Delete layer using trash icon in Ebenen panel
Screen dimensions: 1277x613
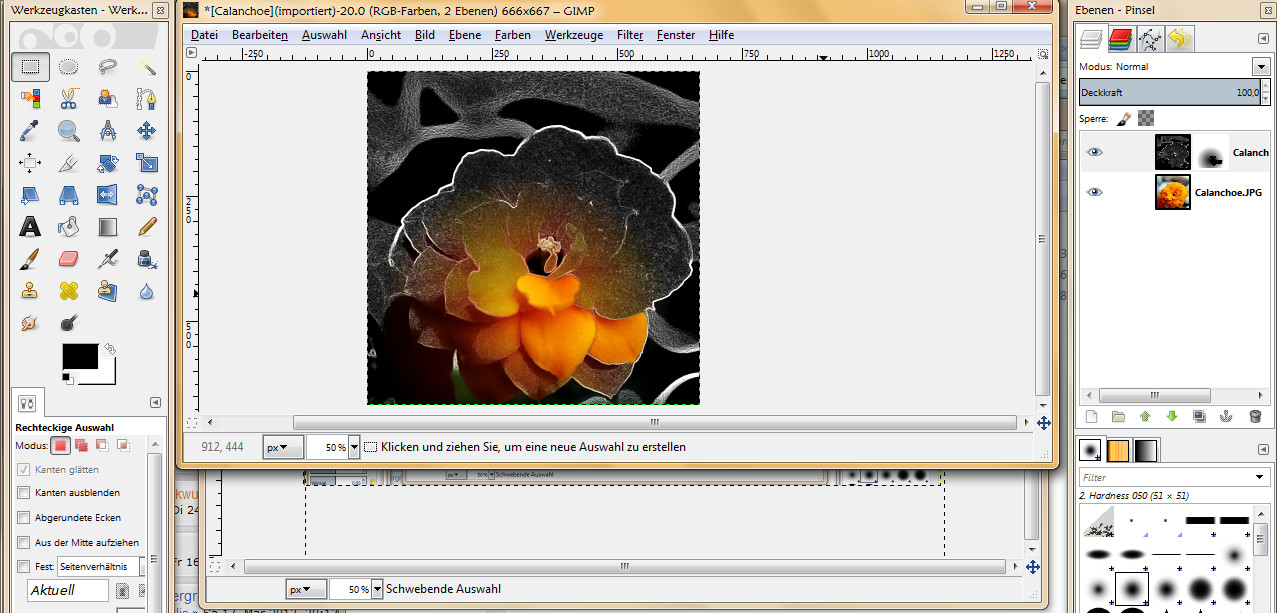[1255, 416]
